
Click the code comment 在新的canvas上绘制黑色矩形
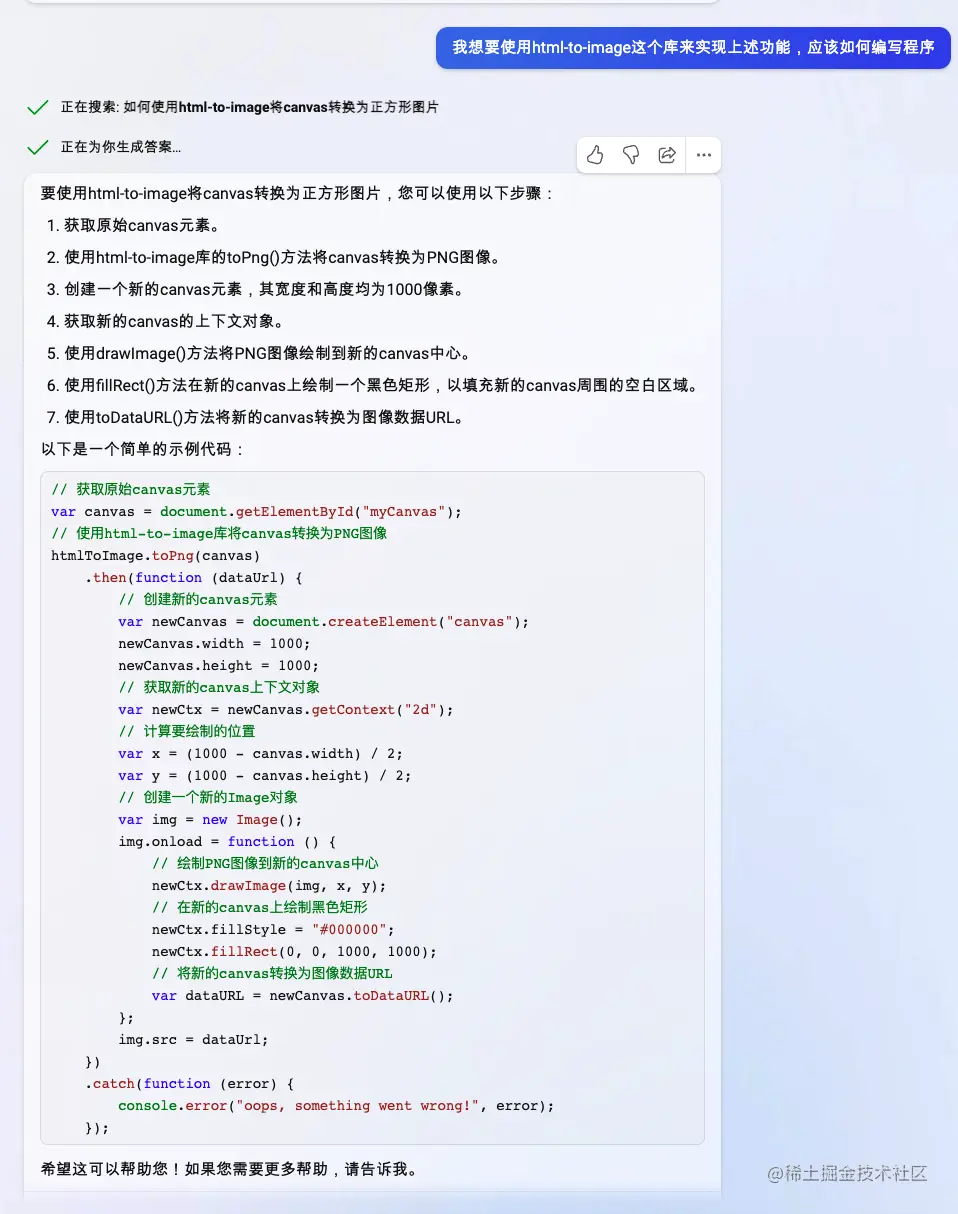260,907
